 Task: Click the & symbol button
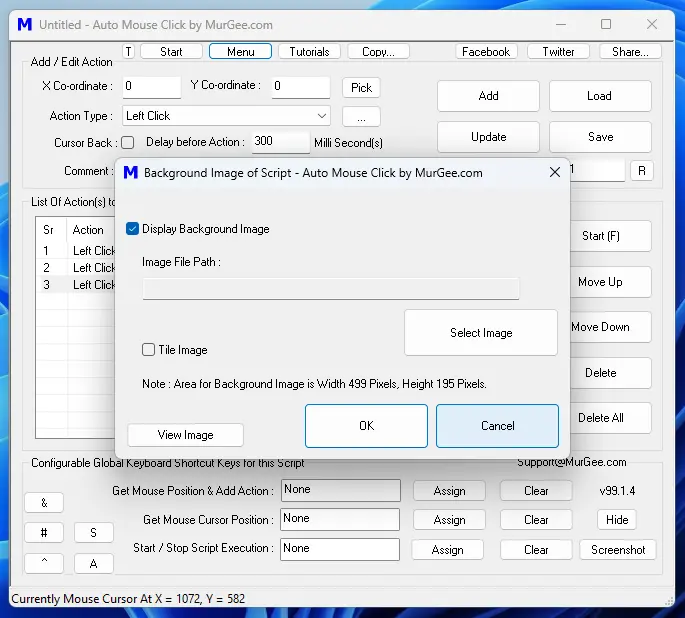[44, 503]
